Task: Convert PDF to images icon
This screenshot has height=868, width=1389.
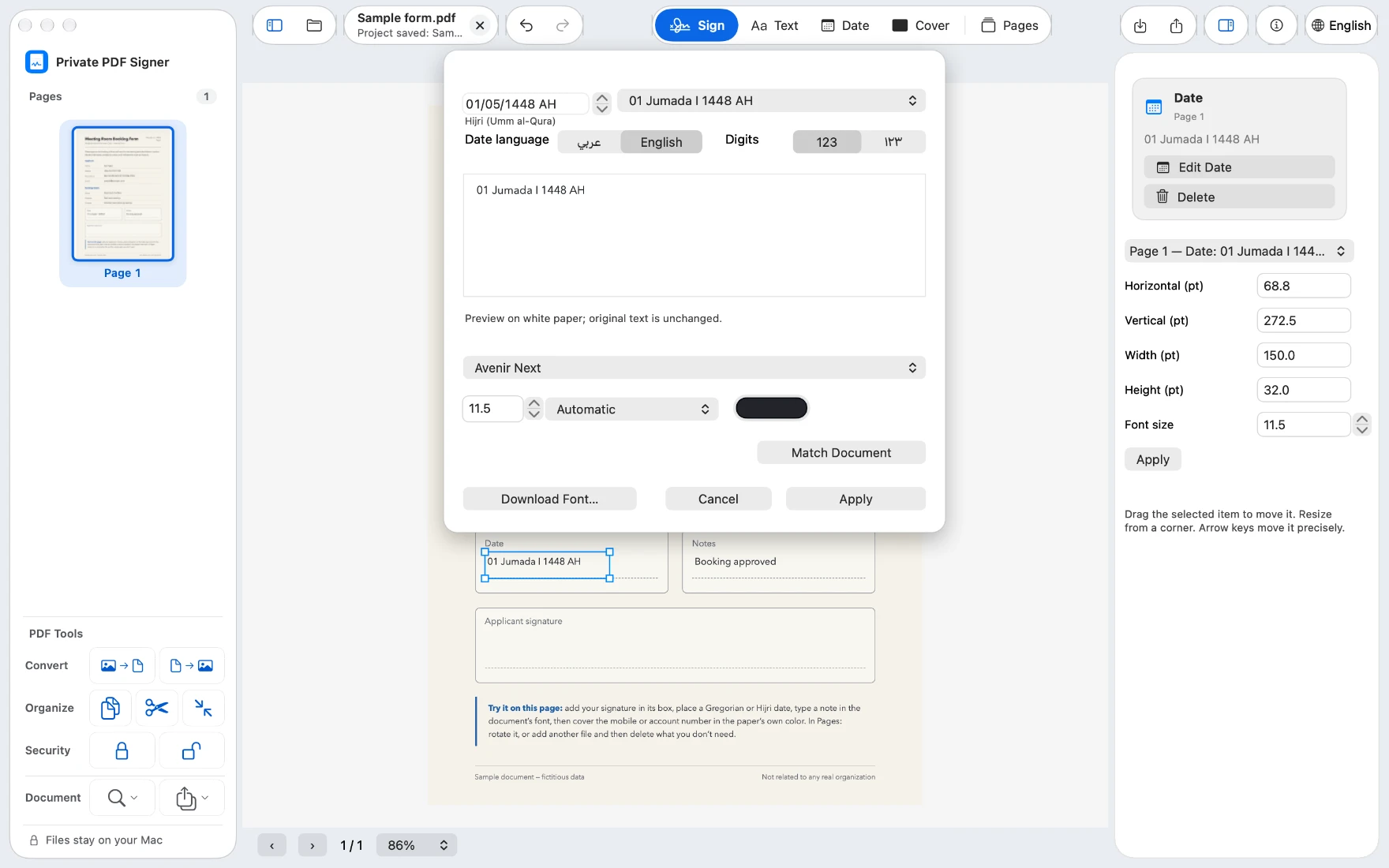Action: coord(192,665)
